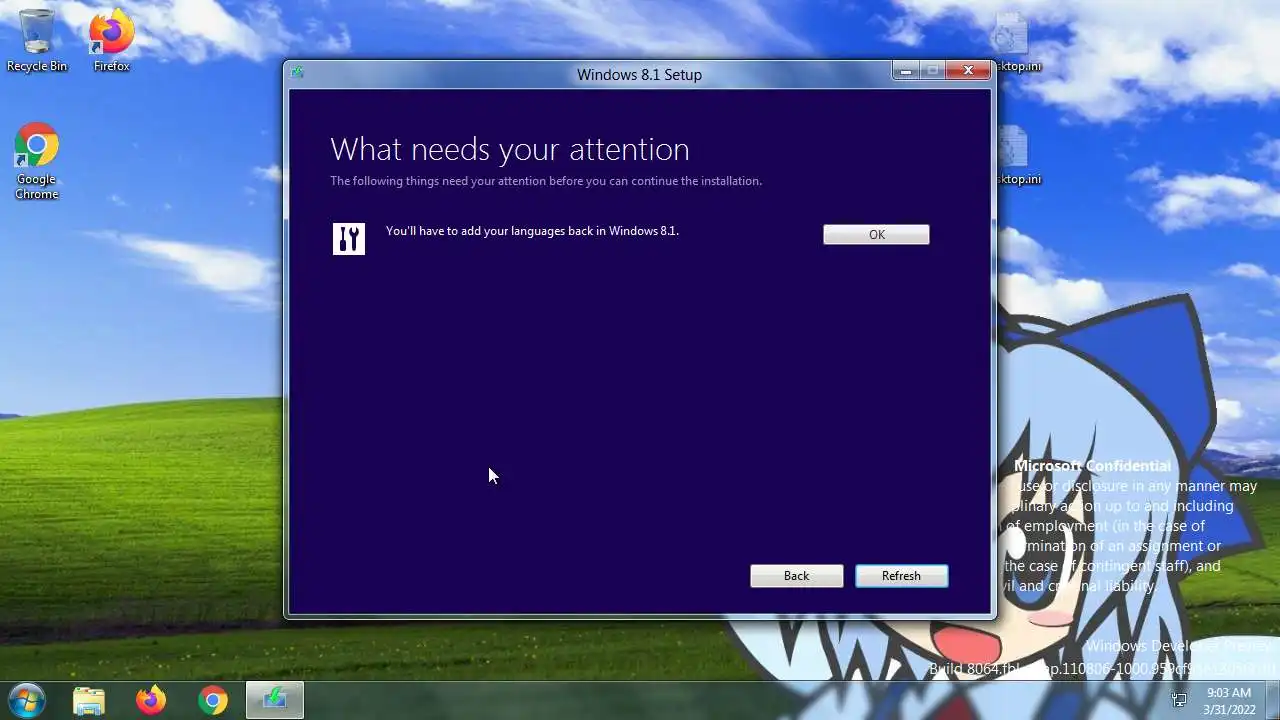Minimize the Windows 8.1 Setup window
This screenshot has width=1280, height=720.
point(906,70)
